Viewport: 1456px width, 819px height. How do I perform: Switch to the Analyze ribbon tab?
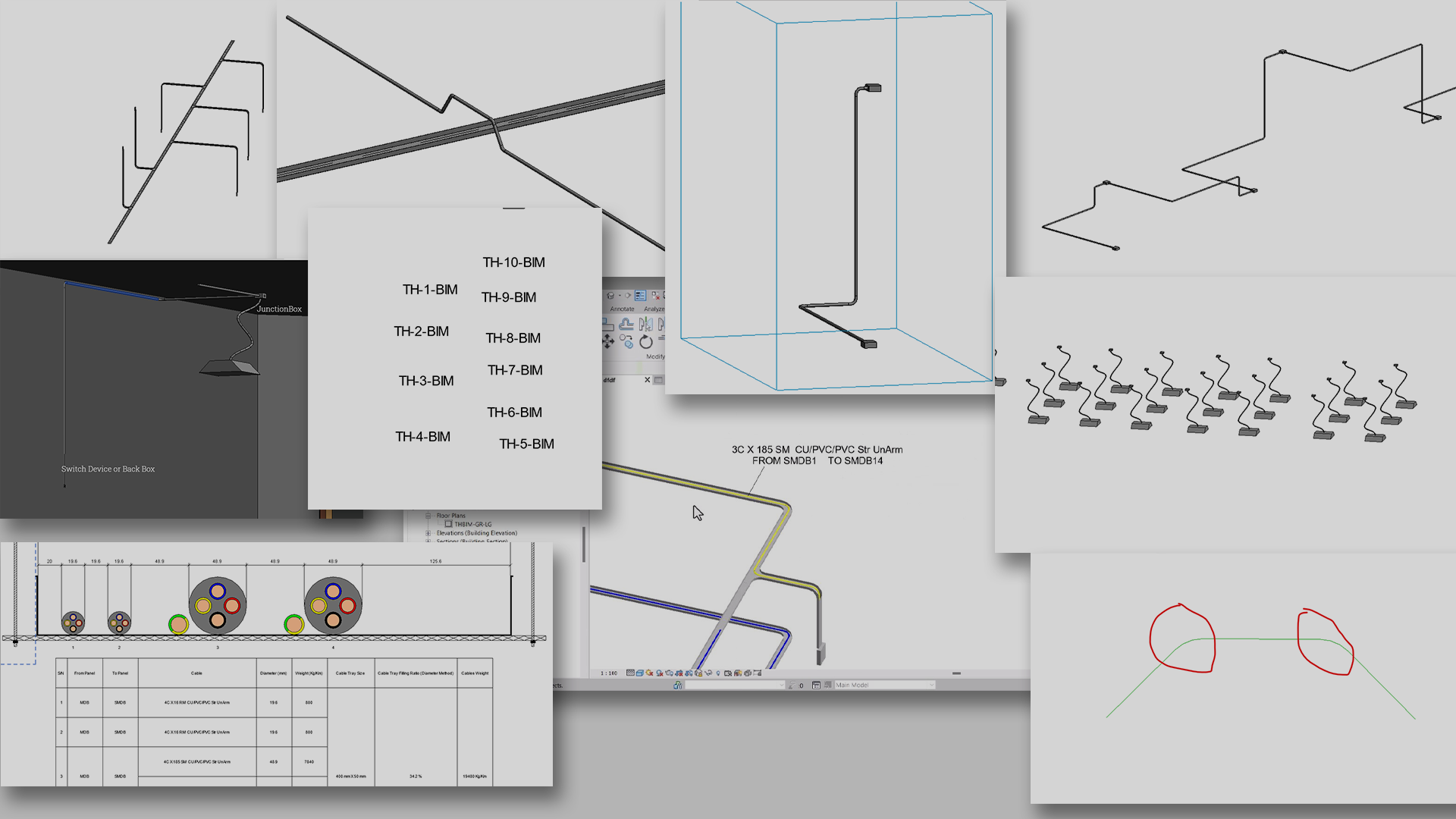tap(654, 309)
